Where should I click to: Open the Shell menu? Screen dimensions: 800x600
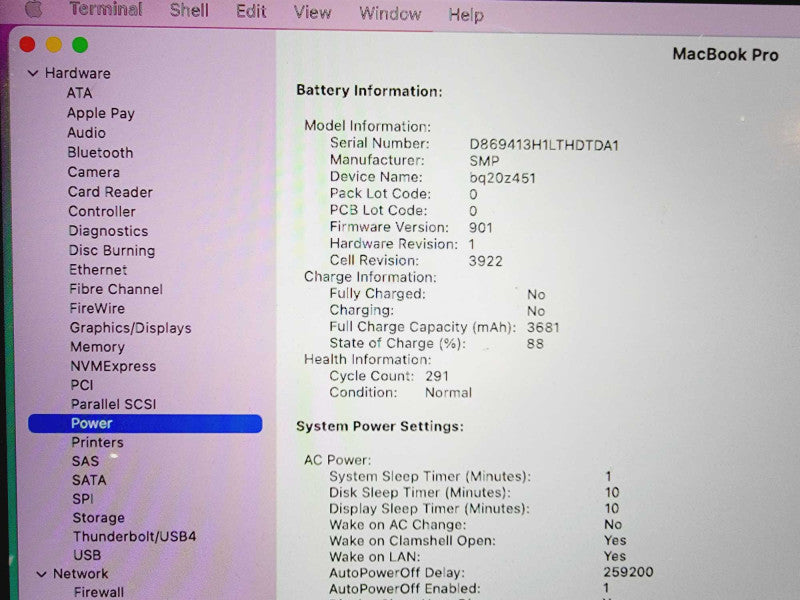pyautogui.click(x=189, y=10)
